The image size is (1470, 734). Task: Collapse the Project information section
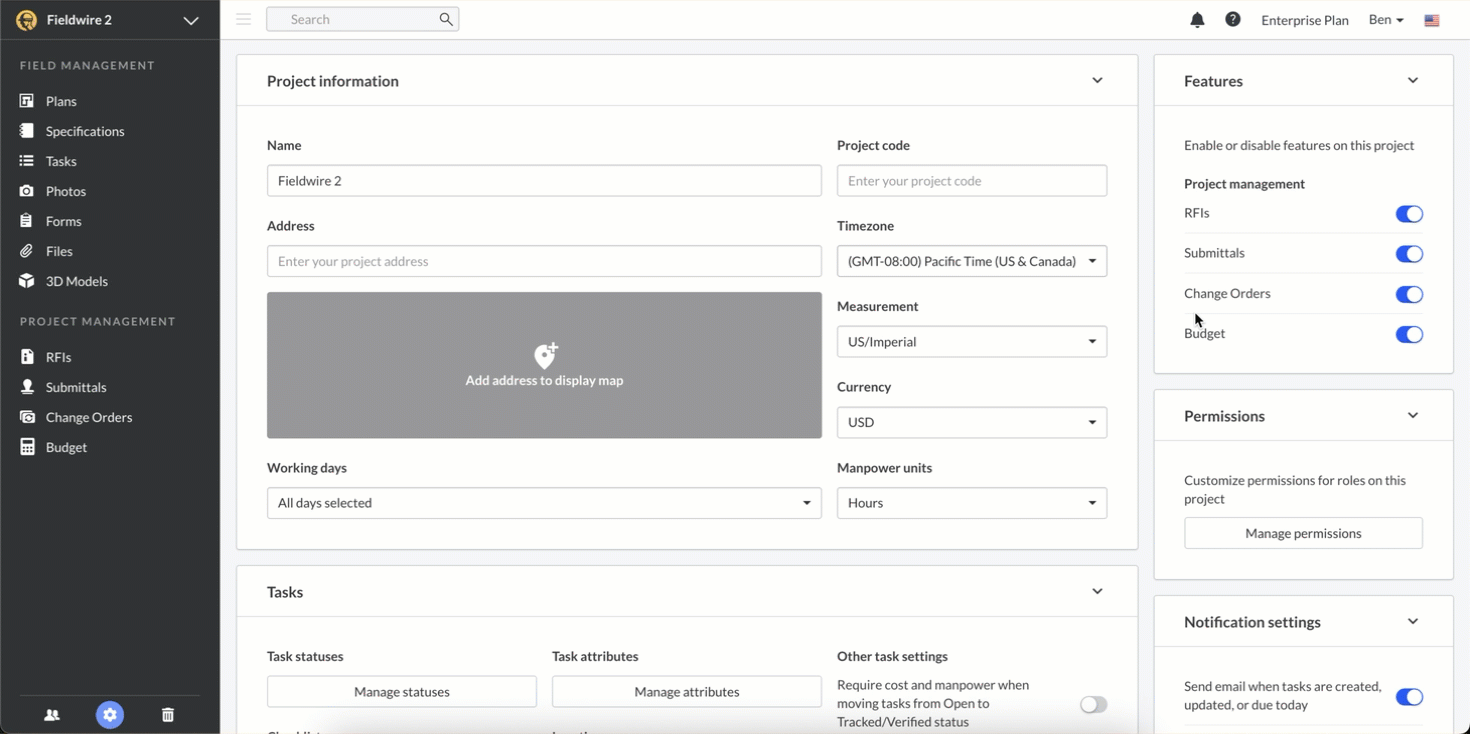[1097, 81]
